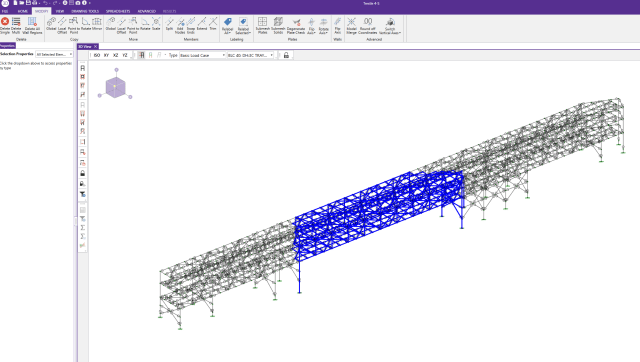Select Rotate in the Copy group
The image size is (640, 362).
tap(86, 24)
